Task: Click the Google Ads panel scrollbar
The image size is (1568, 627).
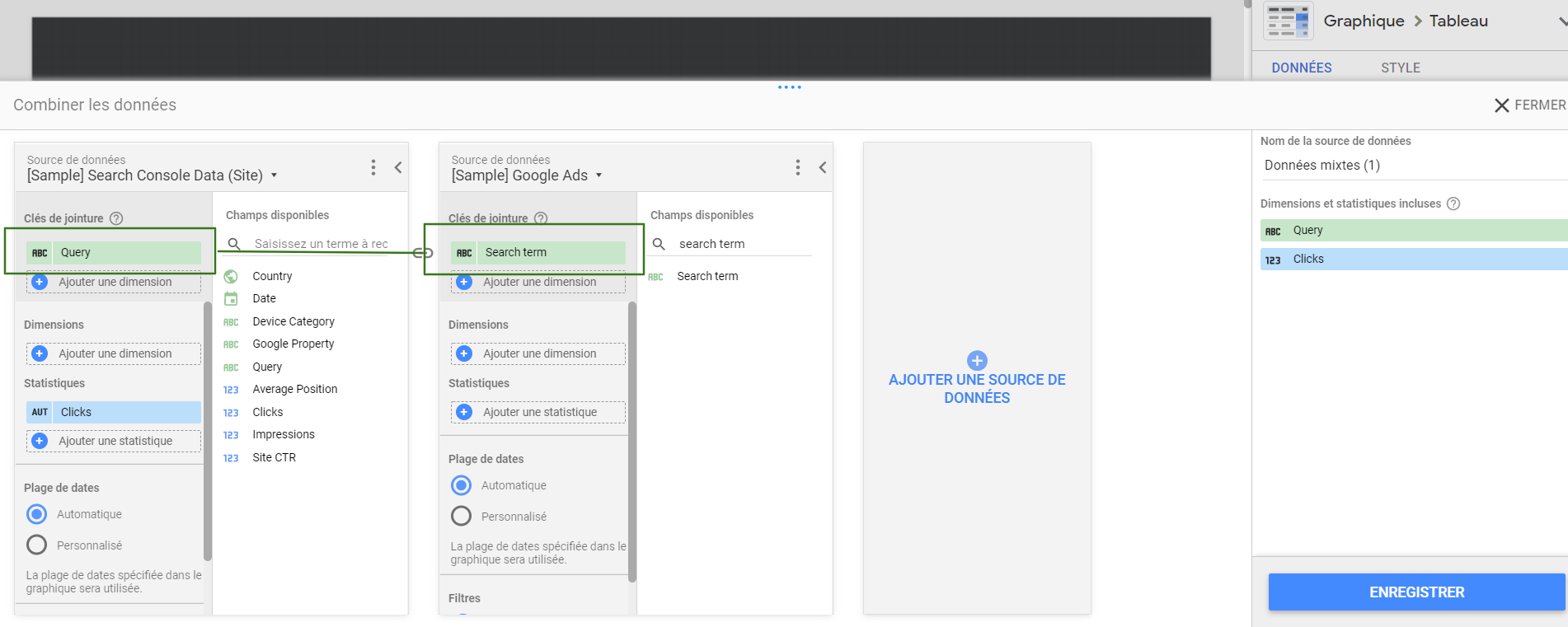Action: coord(631,442)
